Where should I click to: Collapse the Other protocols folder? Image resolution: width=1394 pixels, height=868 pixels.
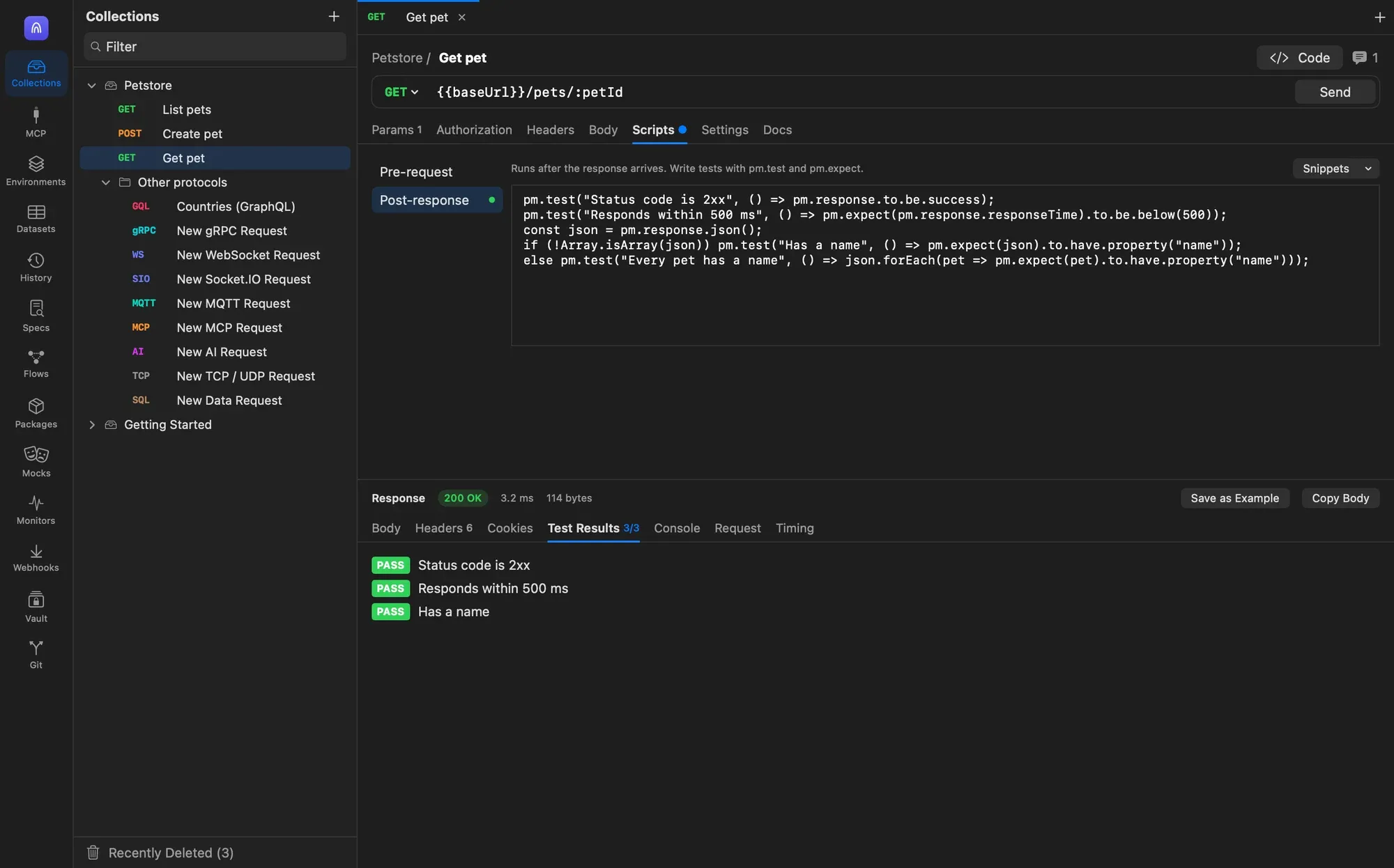(106, 183)
